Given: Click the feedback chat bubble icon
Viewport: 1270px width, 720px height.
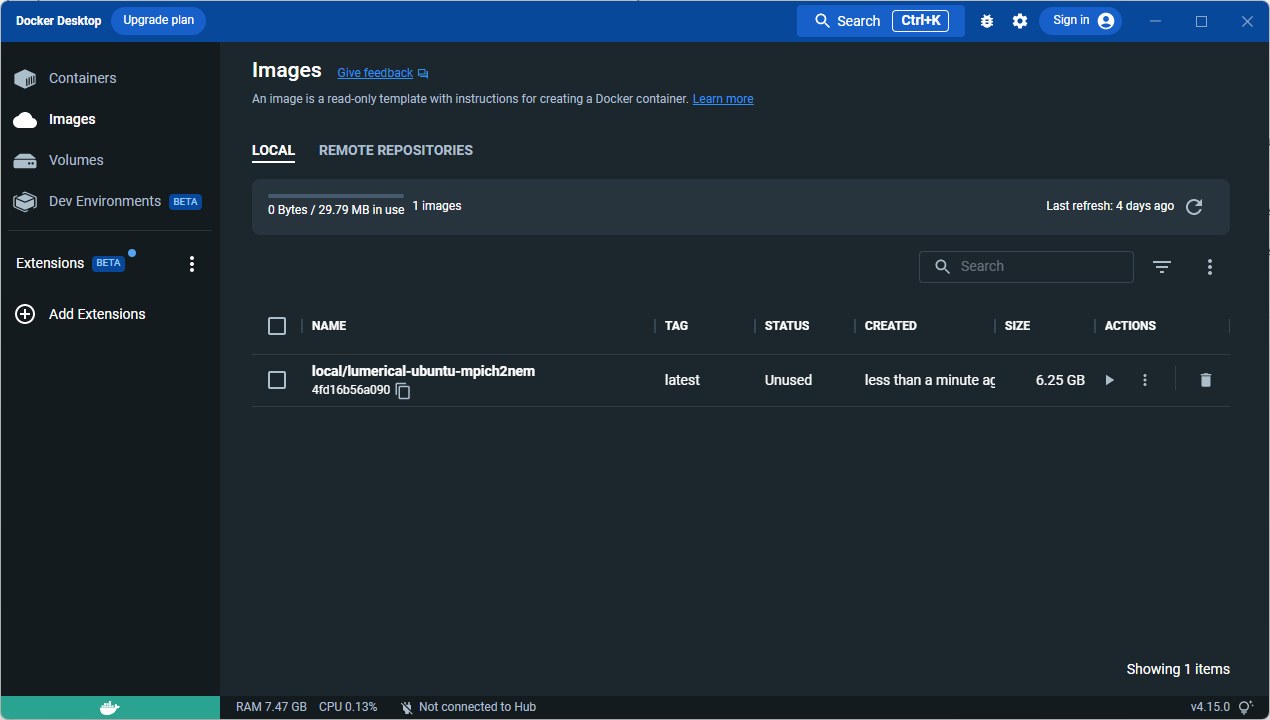Looking at the screenshot, I should (x=423, y=74).
